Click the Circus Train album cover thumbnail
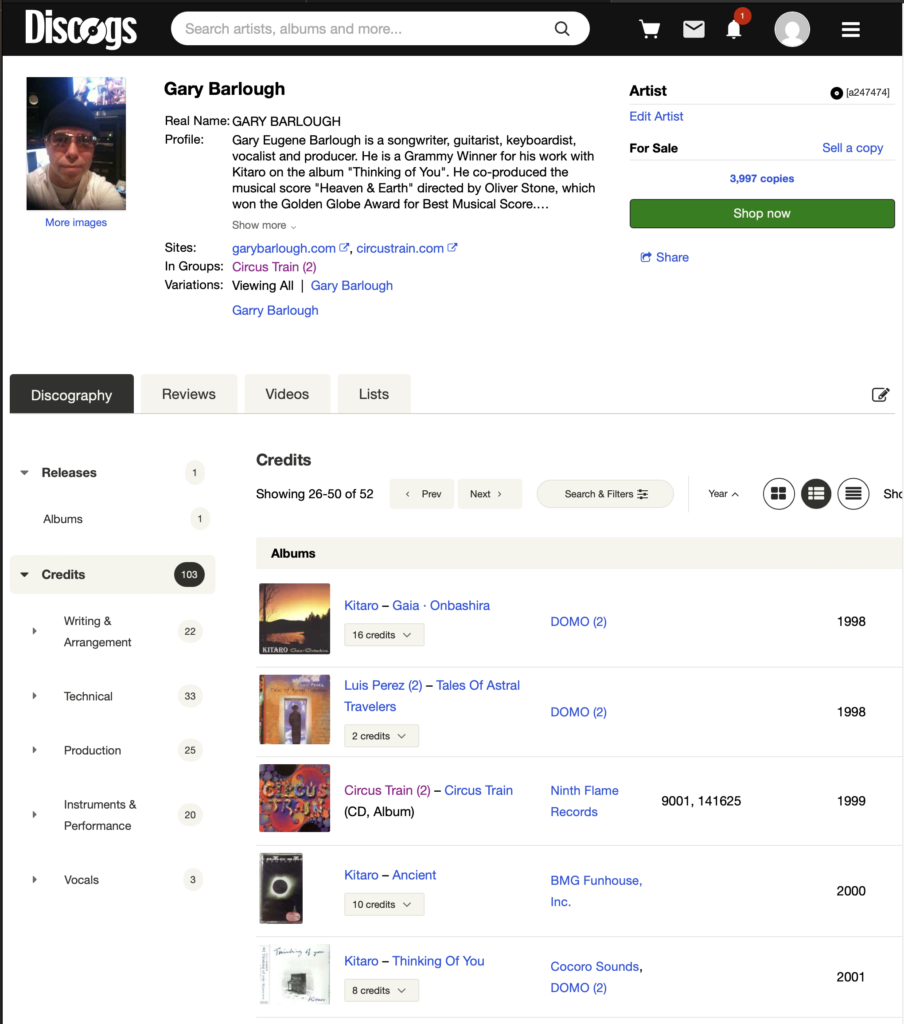904x1024 pixels. tap(294, 798)
